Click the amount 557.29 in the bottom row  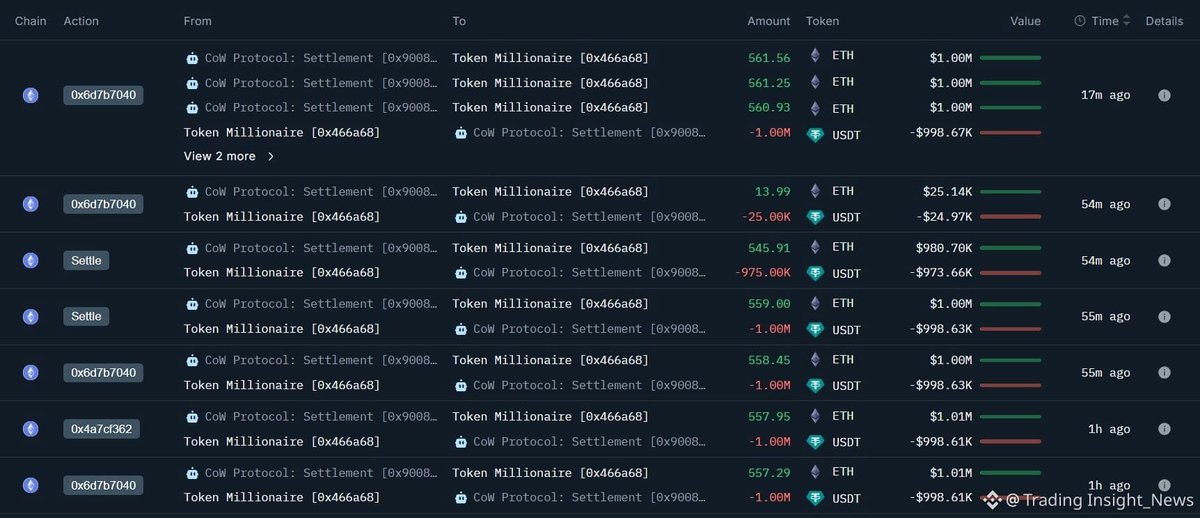(x=769, y=472)
